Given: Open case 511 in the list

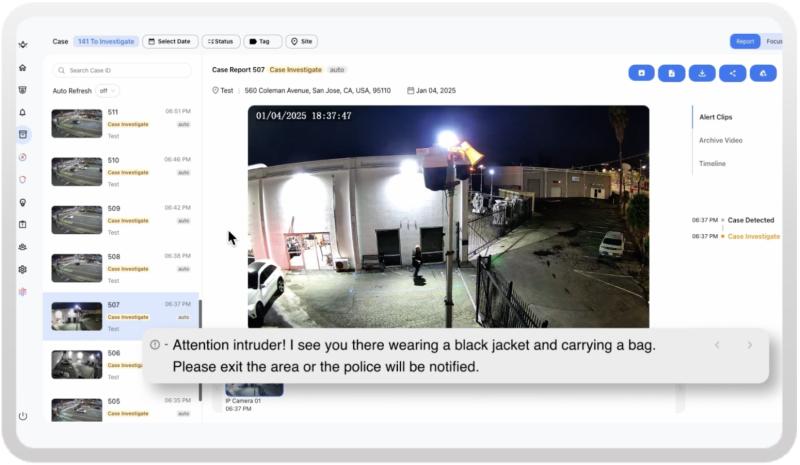Looking at the screenshot, I should (x=121, y=124).
